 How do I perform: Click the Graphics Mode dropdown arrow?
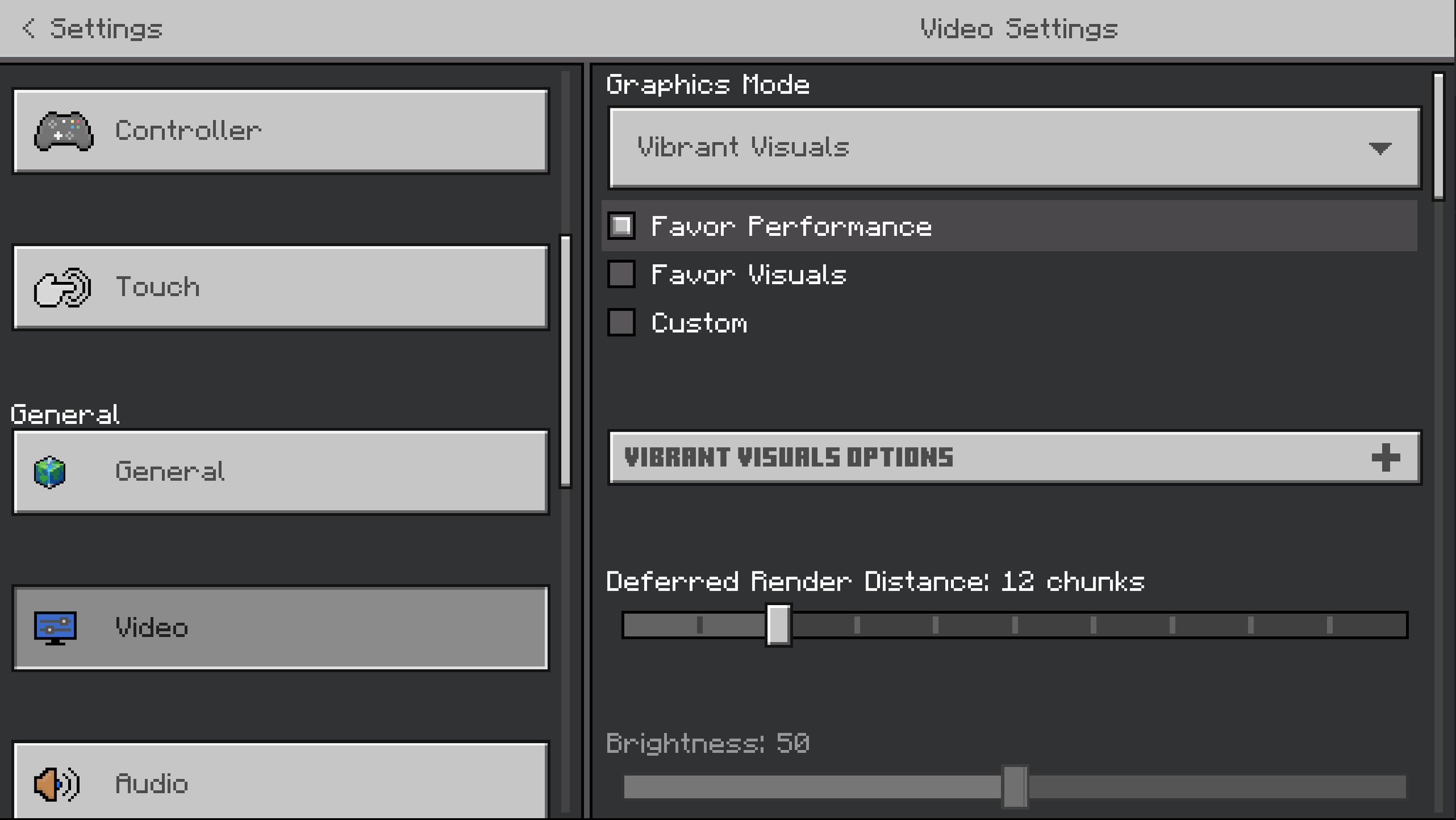click(x=1380, y=148)
